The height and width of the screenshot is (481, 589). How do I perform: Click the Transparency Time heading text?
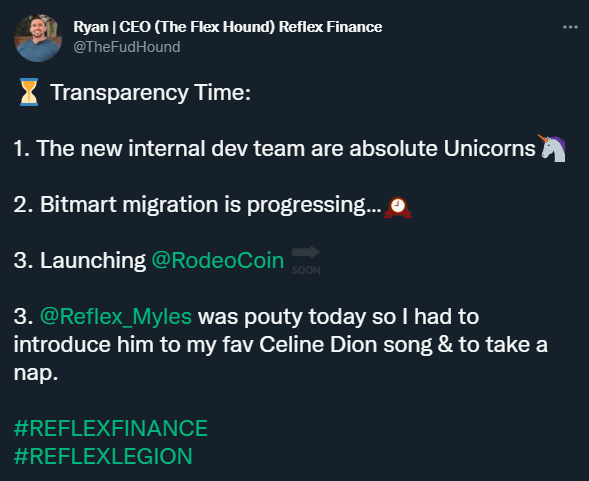[151, 92]
